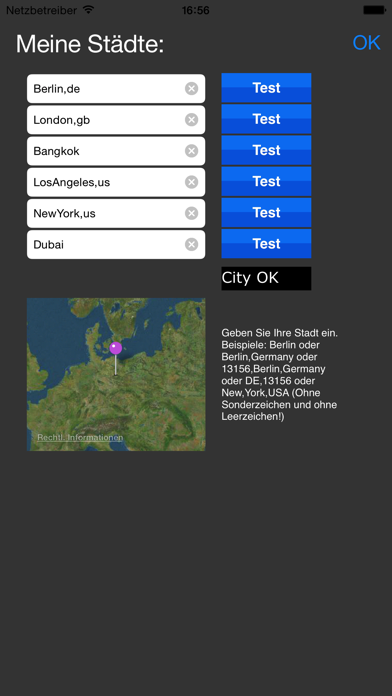392x696 pixels.
Task: Edit the Dubai input field
Action: tap(116, 245)
